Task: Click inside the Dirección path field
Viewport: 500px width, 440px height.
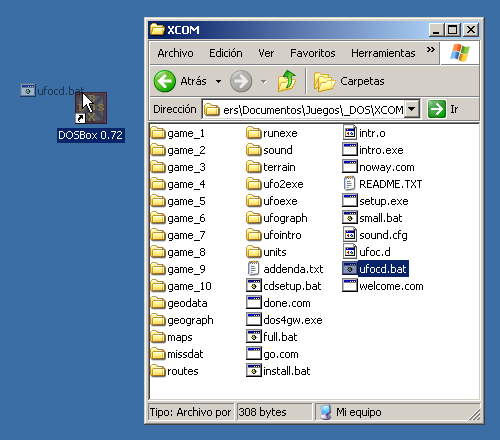Action: pos(304,109)
